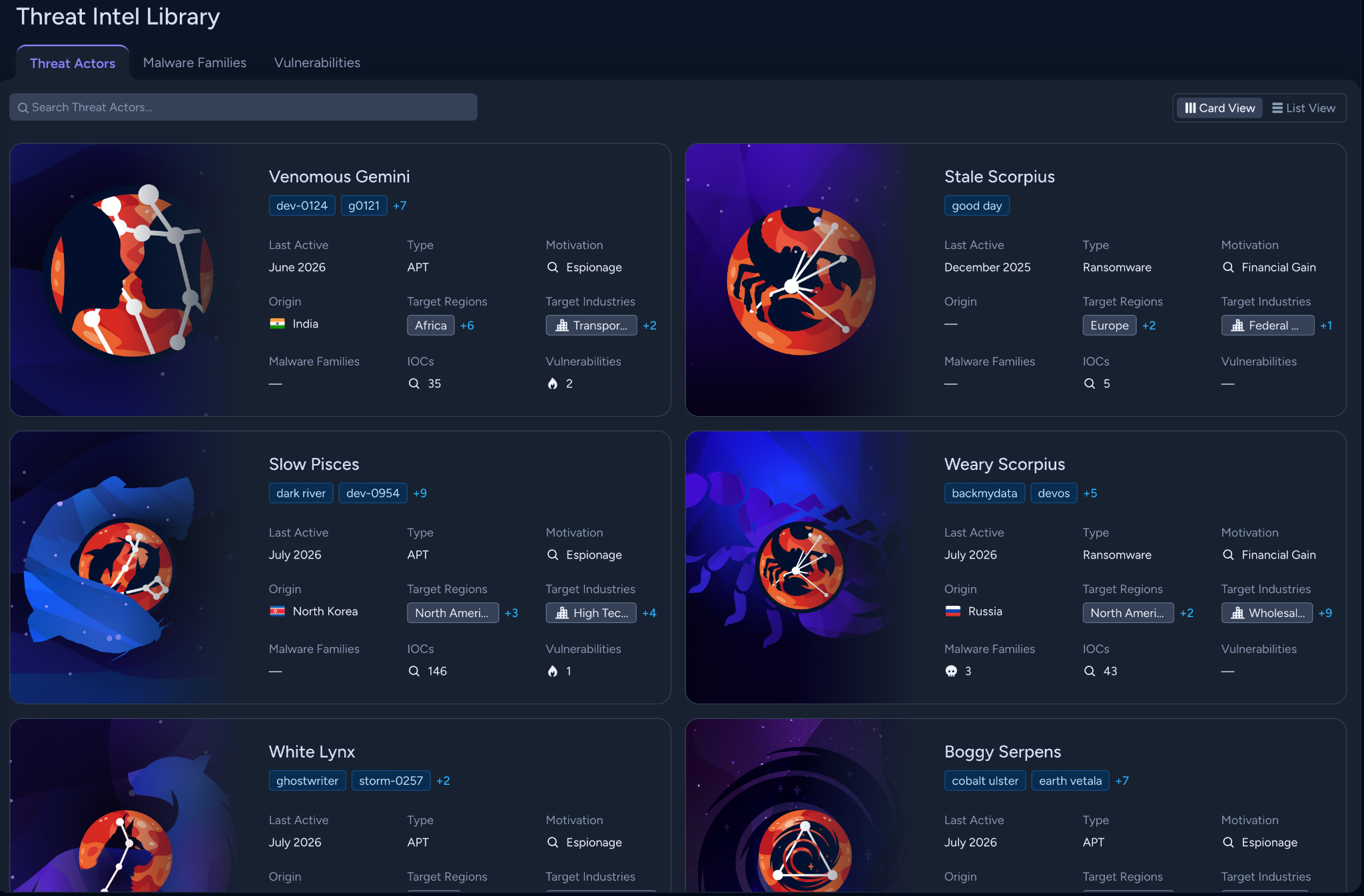The height and width of the screenshot is (896, 1364).
Task: Click Slow Pisces vulnerabilities flame icon
Action: (552, 671)
